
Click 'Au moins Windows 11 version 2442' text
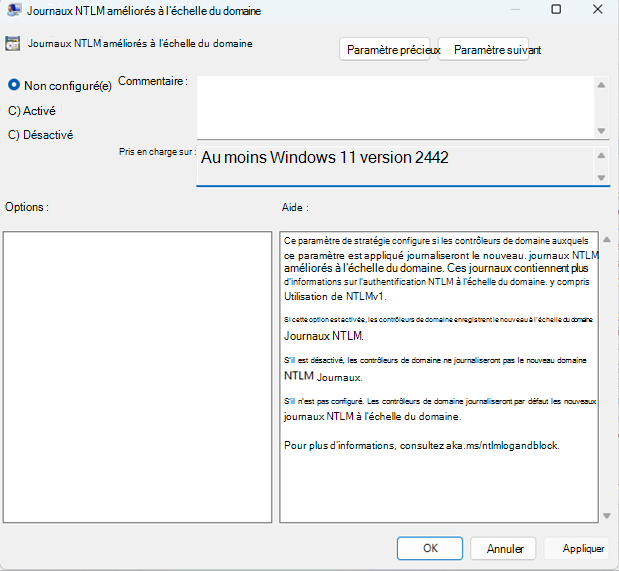[x=325, y=158]
